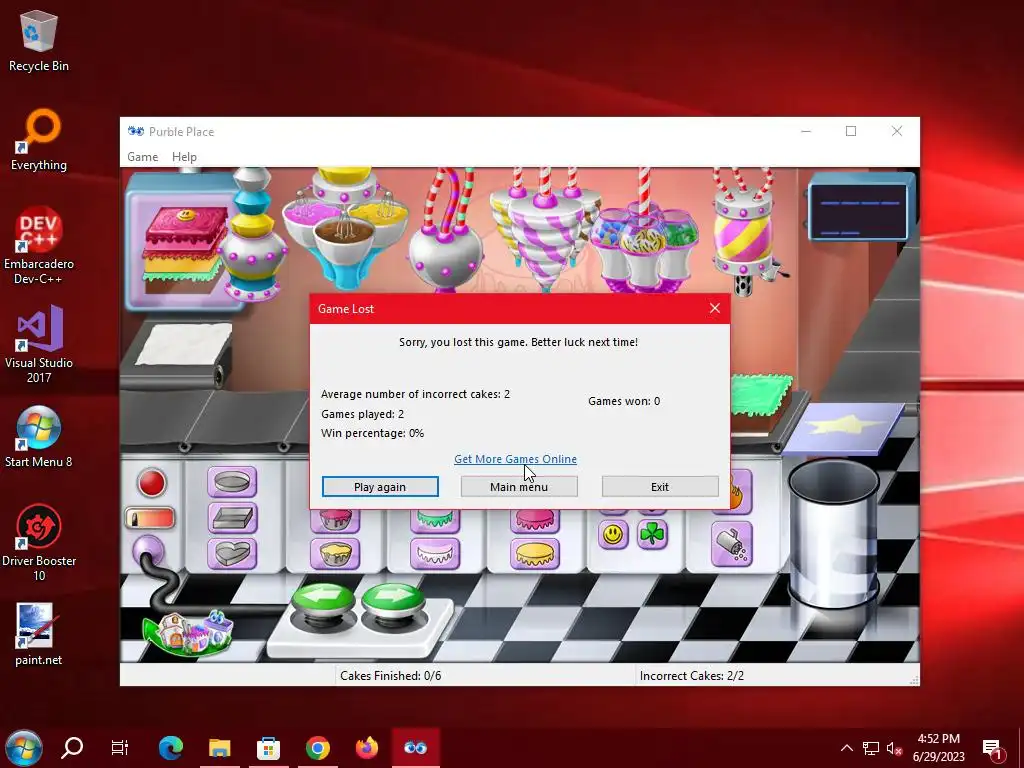Launch Google Chrome from taskbar
Screen dimensions: 1024x768
(317, 748)
